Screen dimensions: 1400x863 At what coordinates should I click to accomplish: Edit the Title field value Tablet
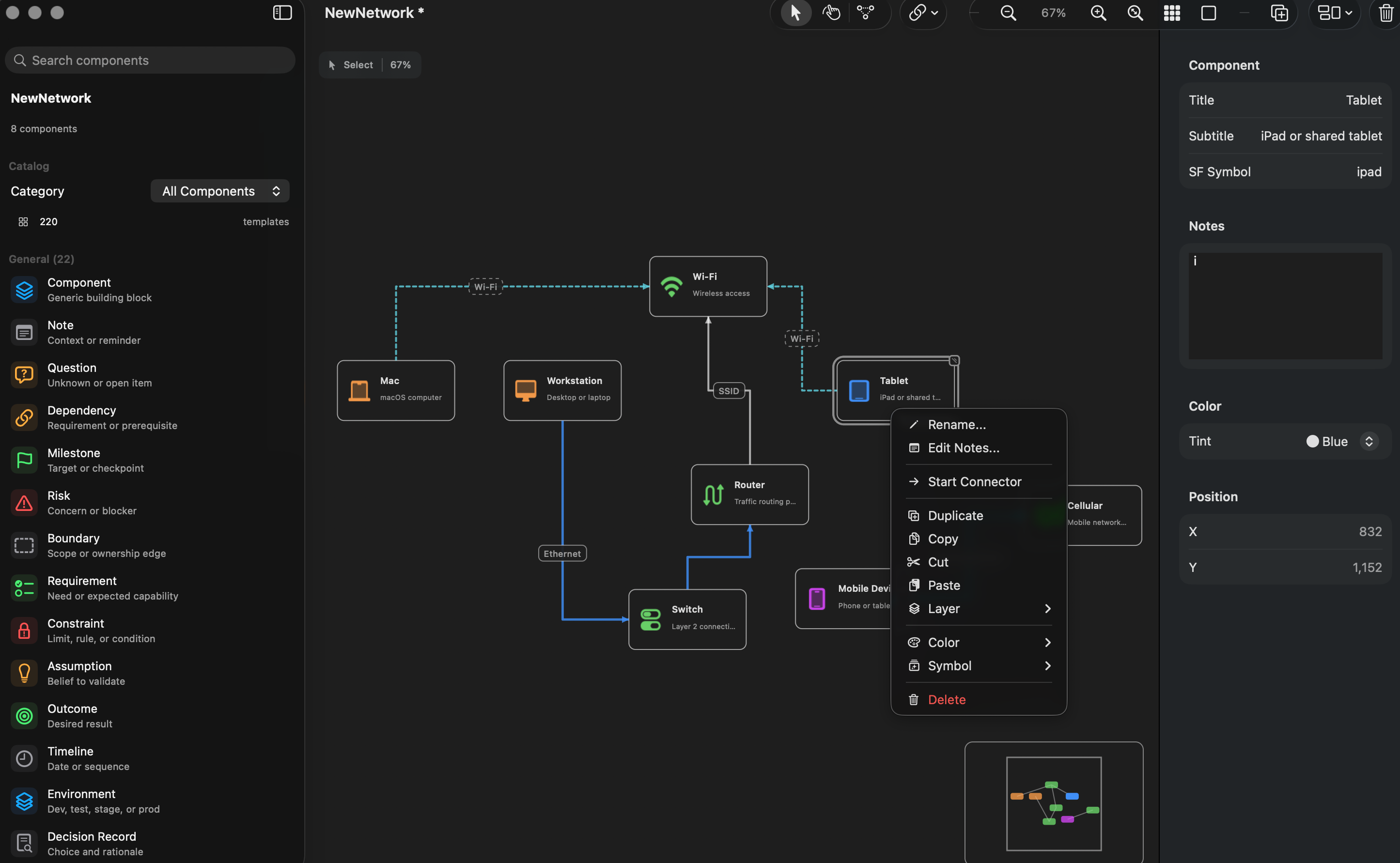[1364, 100]
